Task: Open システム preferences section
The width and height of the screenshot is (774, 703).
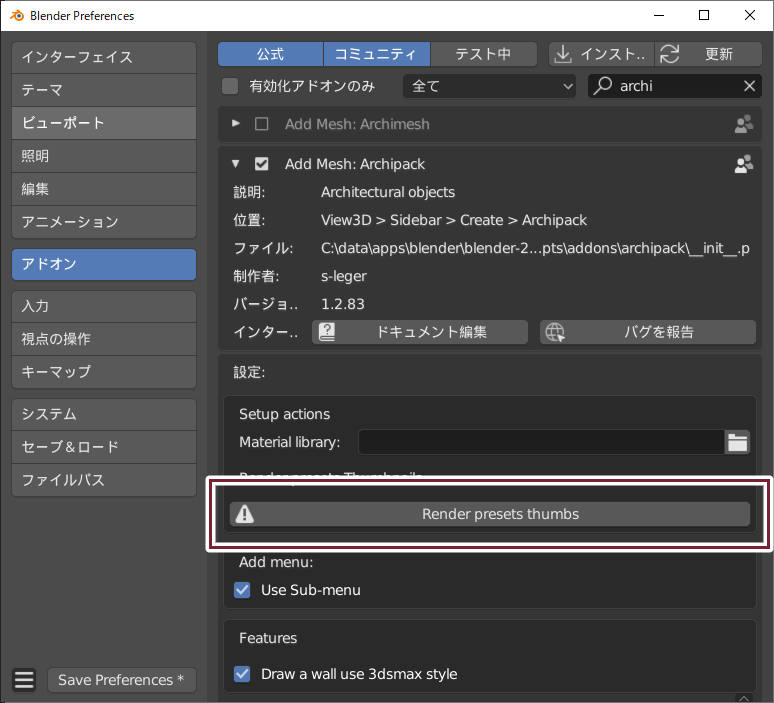Action: (x=104, y=414)
